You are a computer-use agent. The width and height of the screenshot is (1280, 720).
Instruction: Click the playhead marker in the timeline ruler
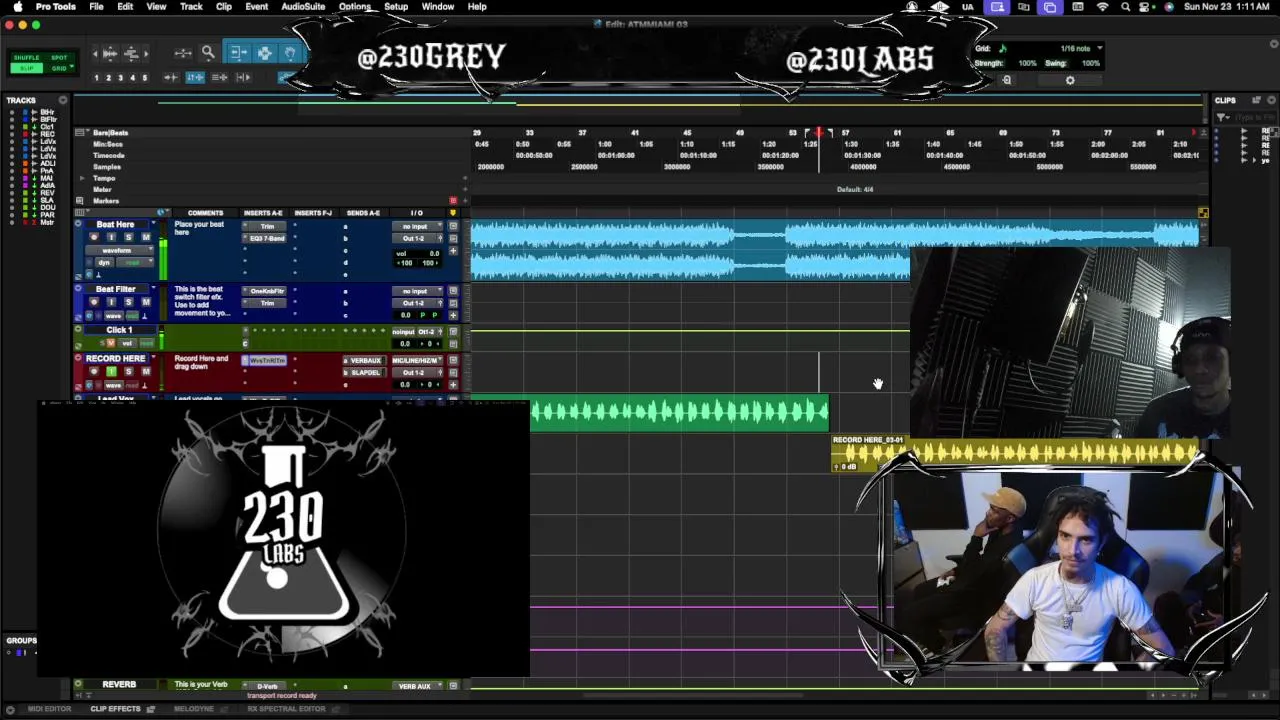point(819,133)
